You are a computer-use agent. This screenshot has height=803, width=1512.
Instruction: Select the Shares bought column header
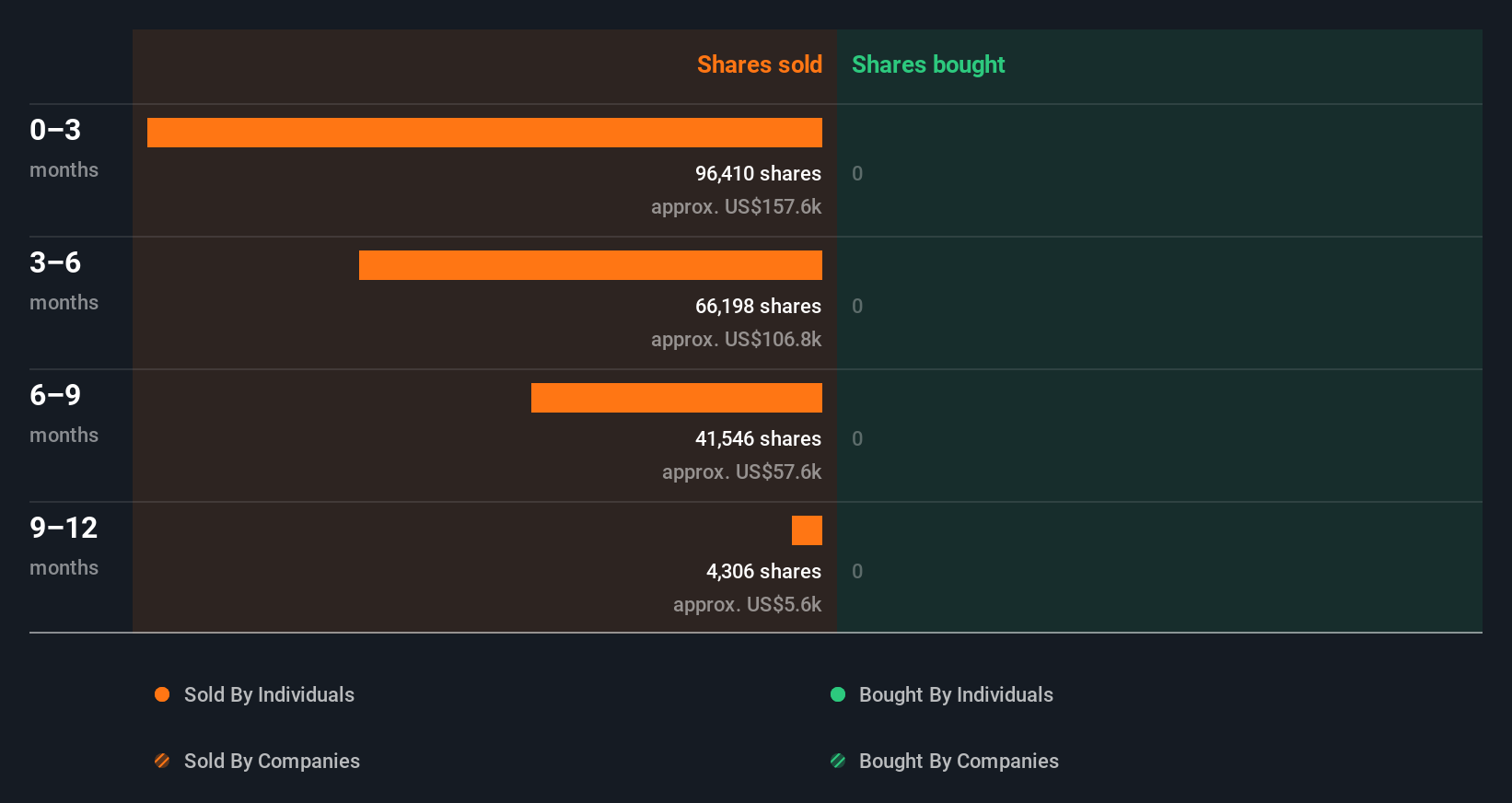pos(928,64)
